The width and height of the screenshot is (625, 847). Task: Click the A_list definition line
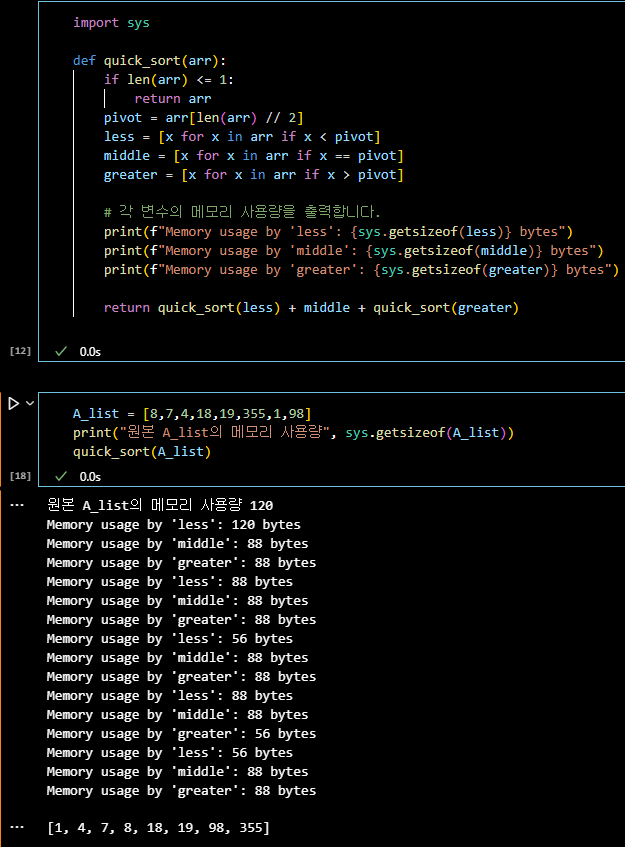coord(192,414)
